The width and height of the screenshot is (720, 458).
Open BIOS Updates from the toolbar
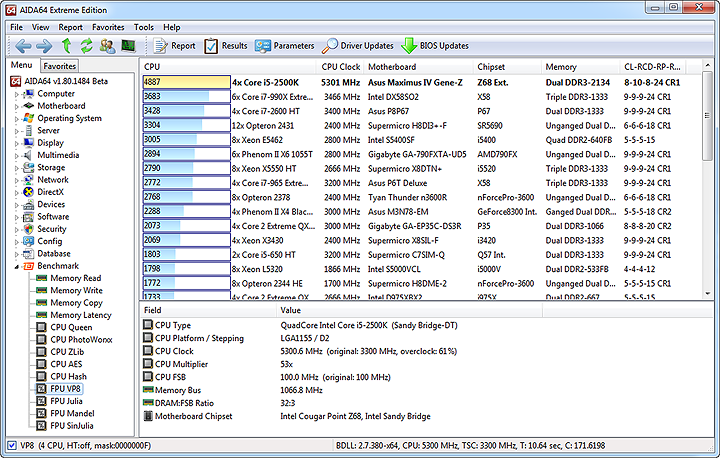[x=435, y=46]
